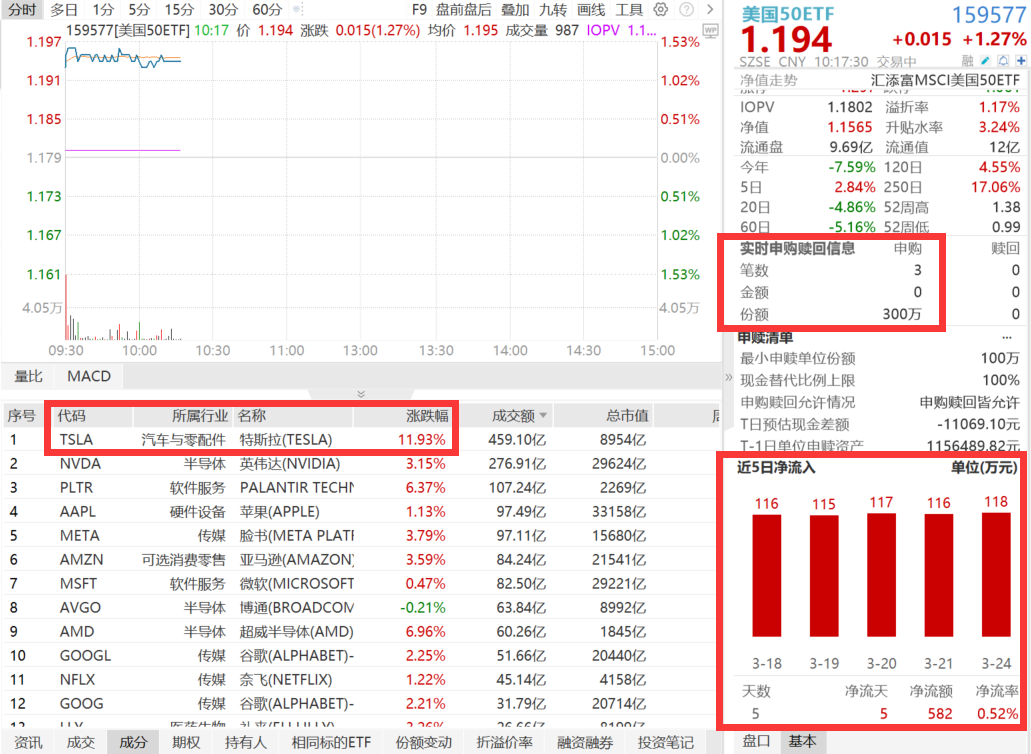Viewport: 1031px width, 754px height.
Task: Open the 工具 (tools) menu icon
Action: (631, 9)
